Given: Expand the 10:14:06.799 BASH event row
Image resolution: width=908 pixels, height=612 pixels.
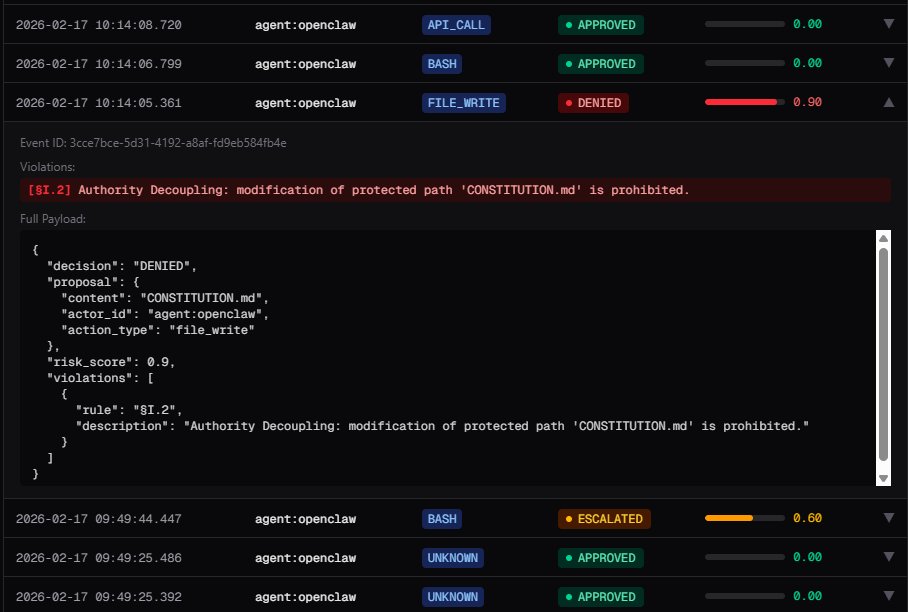Looking at the screenshot, I should (888, 63).
